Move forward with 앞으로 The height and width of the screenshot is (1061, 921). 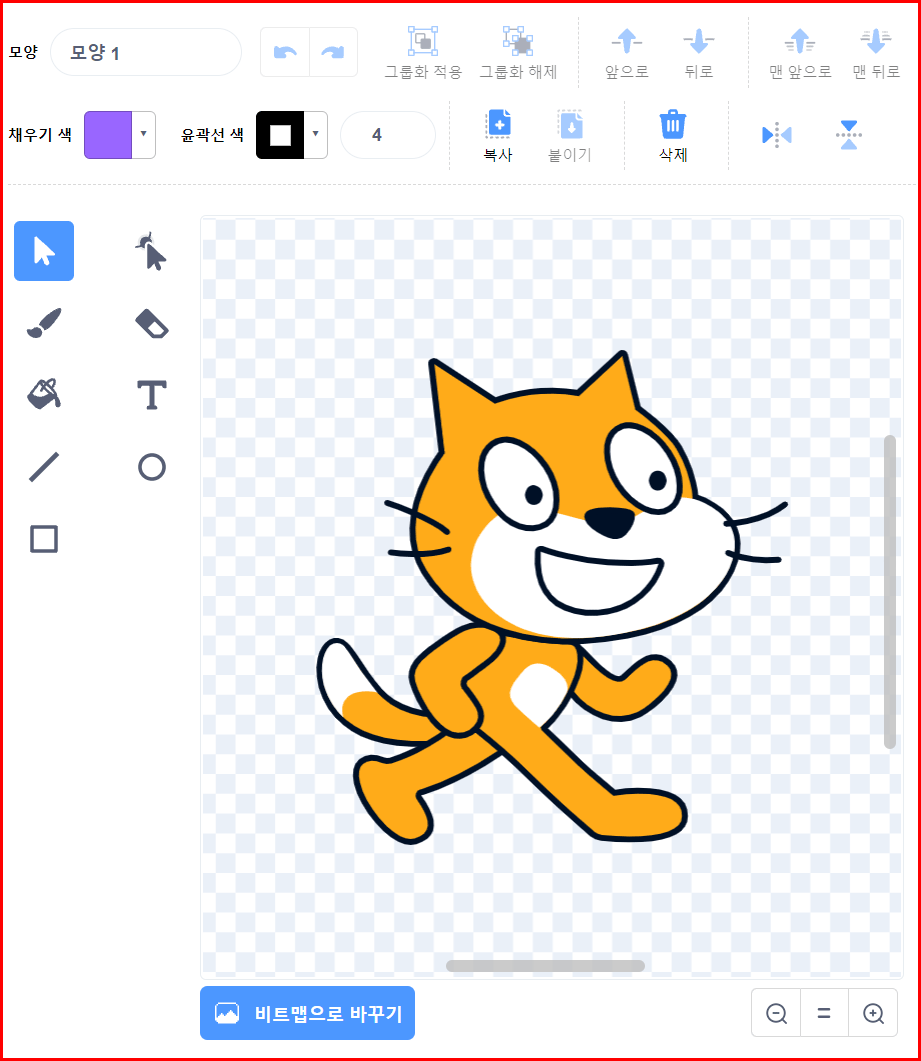coord(627,53)
